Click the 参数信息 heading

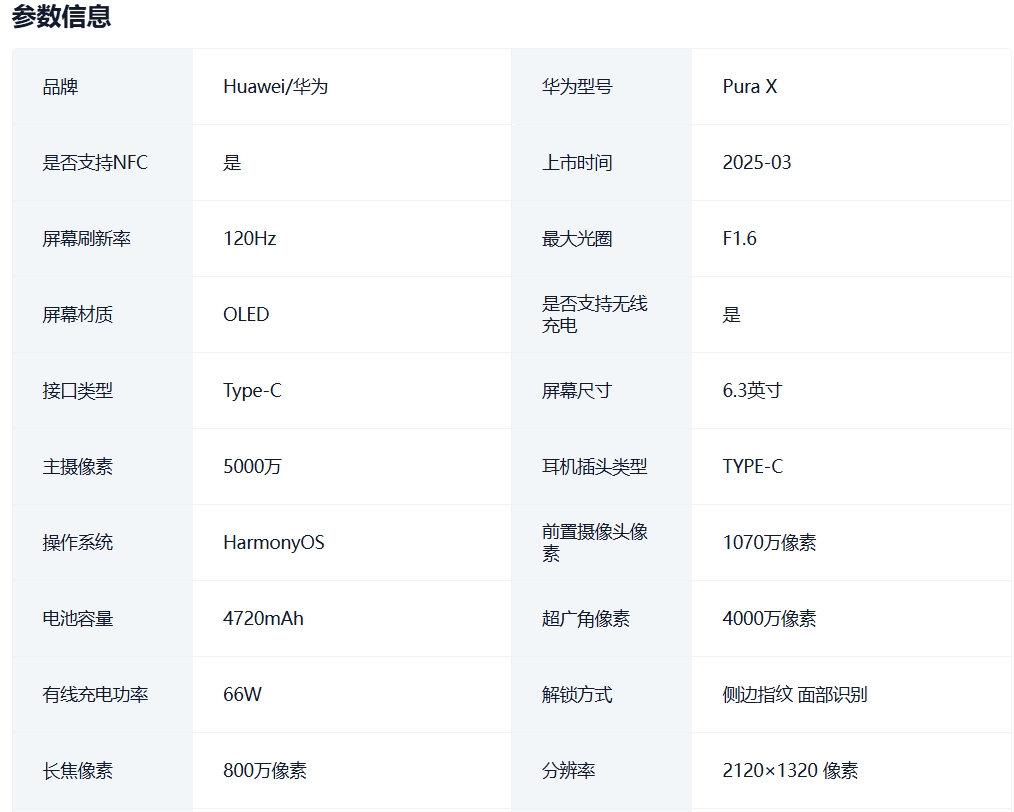(x=61, y=16)
